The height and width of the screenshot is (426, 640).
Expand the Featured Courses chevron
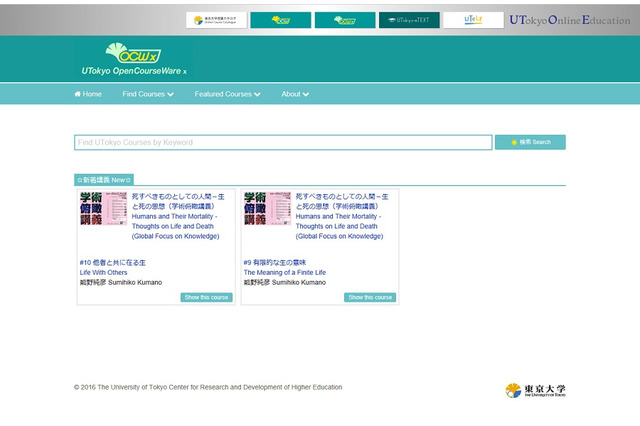point(258,94)
